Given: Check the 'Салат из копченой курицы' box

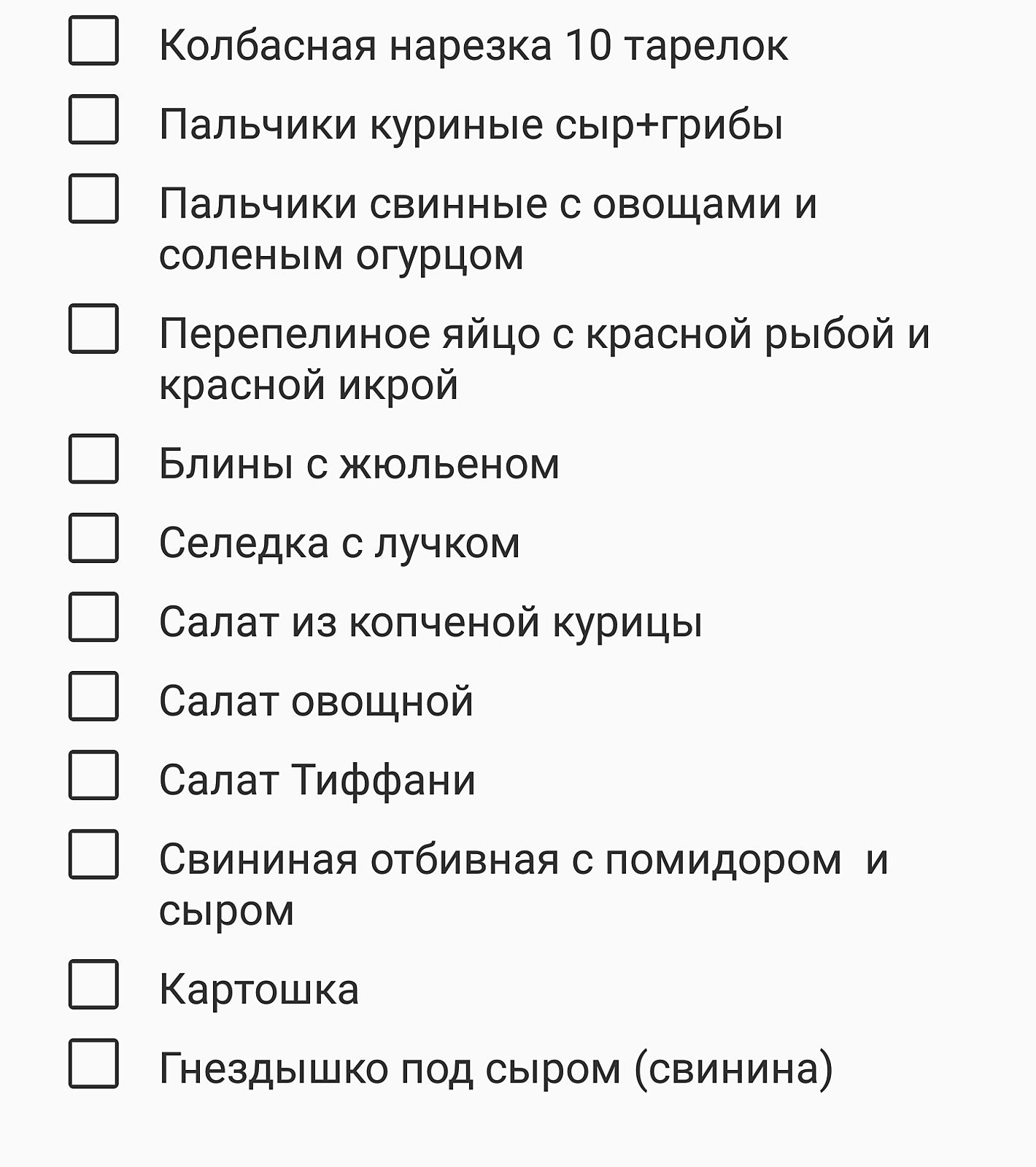Looking at the screenshot, I should tap(93, 617).
